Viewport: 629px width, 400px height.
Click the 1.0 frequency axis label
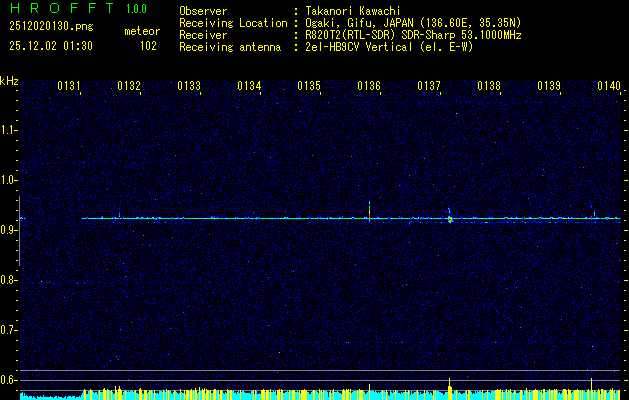tap(8, 180)
